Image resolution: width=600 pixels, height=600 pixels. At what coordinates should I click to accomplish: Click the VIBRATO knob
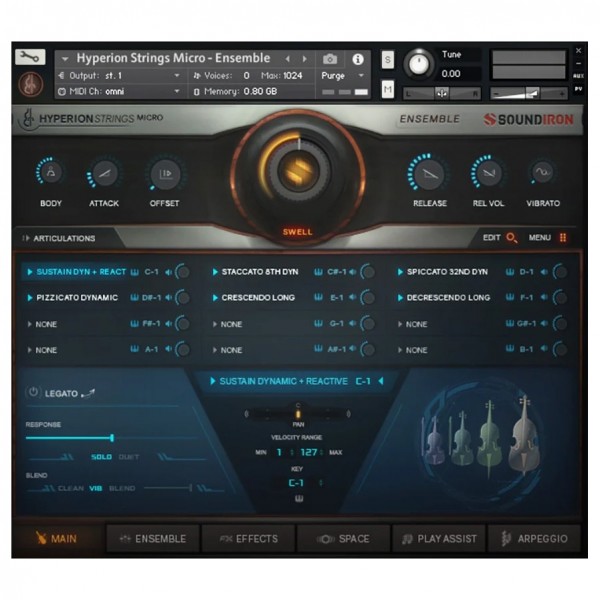542,172
